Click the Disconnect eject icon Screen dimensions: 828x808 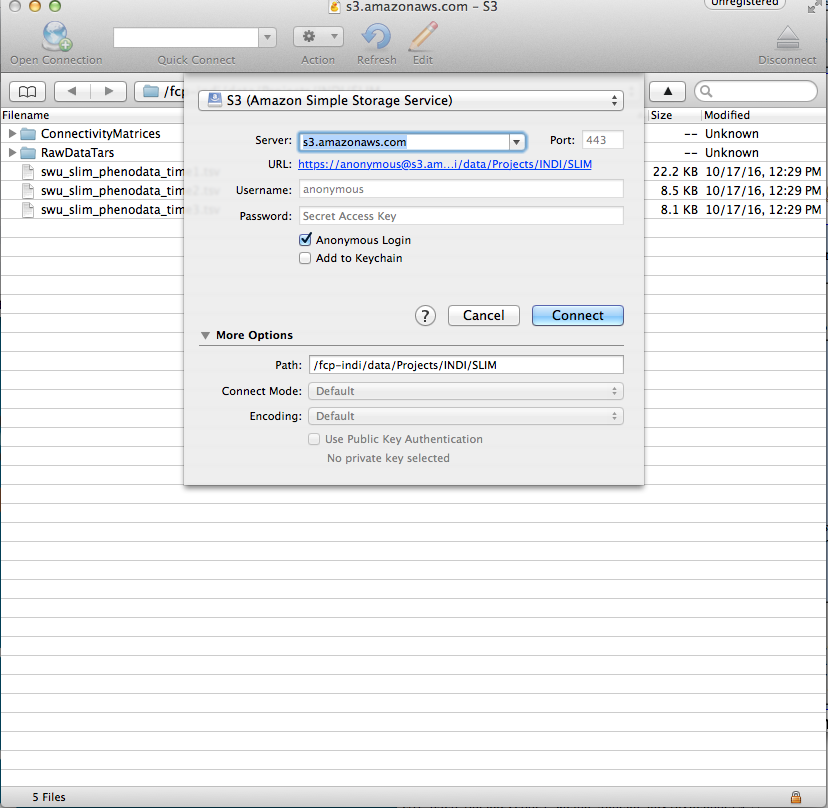(787, 37)
